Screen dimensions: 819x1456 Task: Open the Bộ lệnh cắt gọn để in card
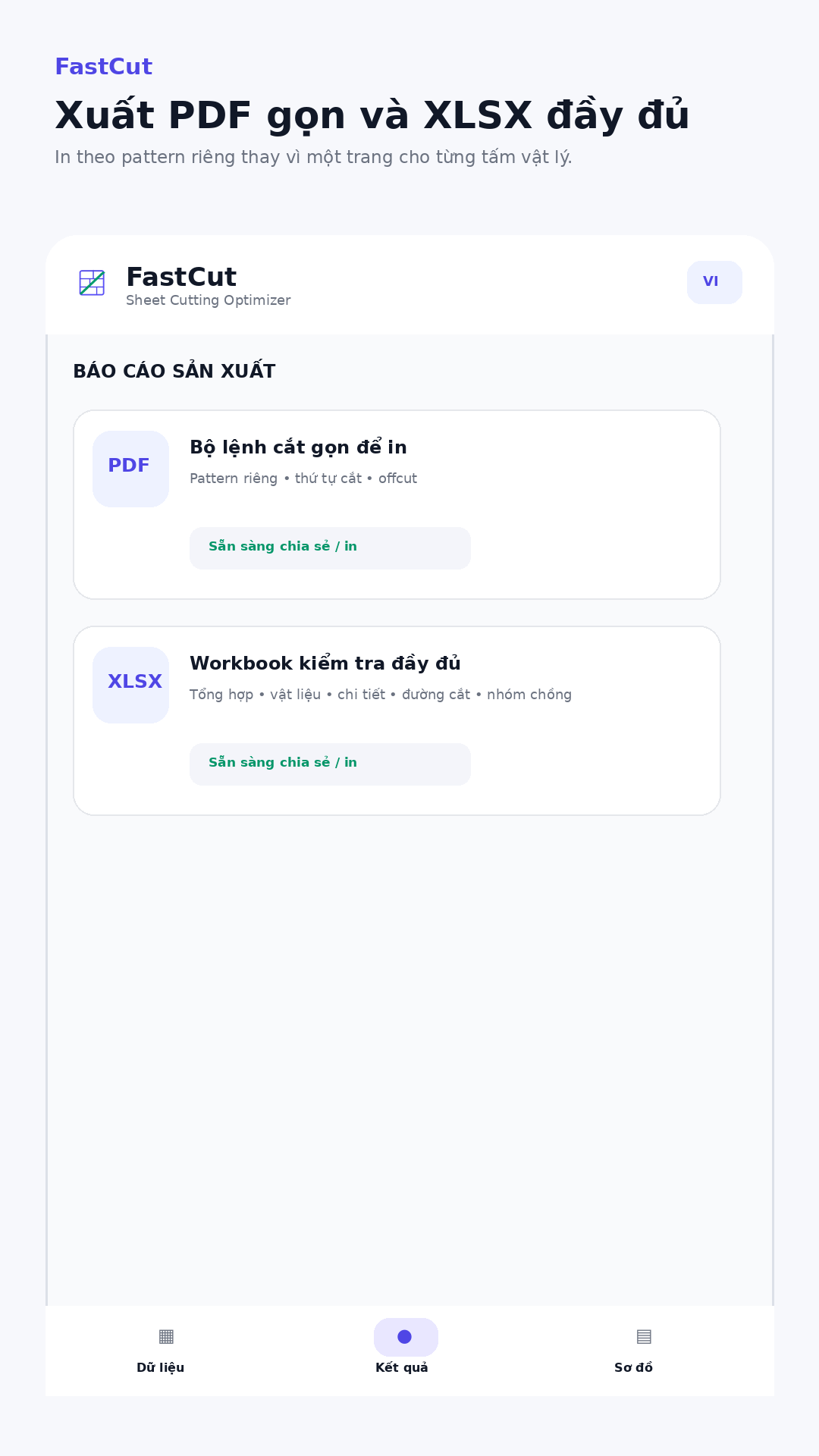[397, 505]
